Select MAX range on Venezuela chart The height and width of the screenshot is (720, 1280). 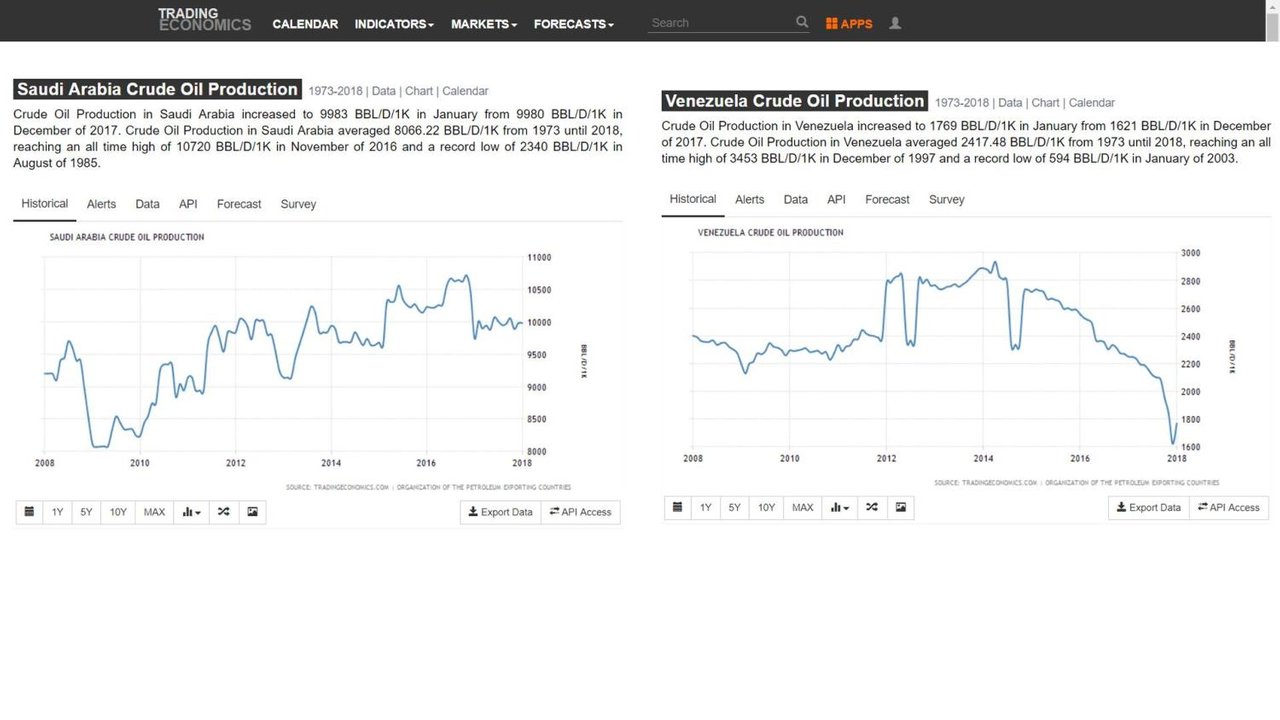(x=803, y=508)
